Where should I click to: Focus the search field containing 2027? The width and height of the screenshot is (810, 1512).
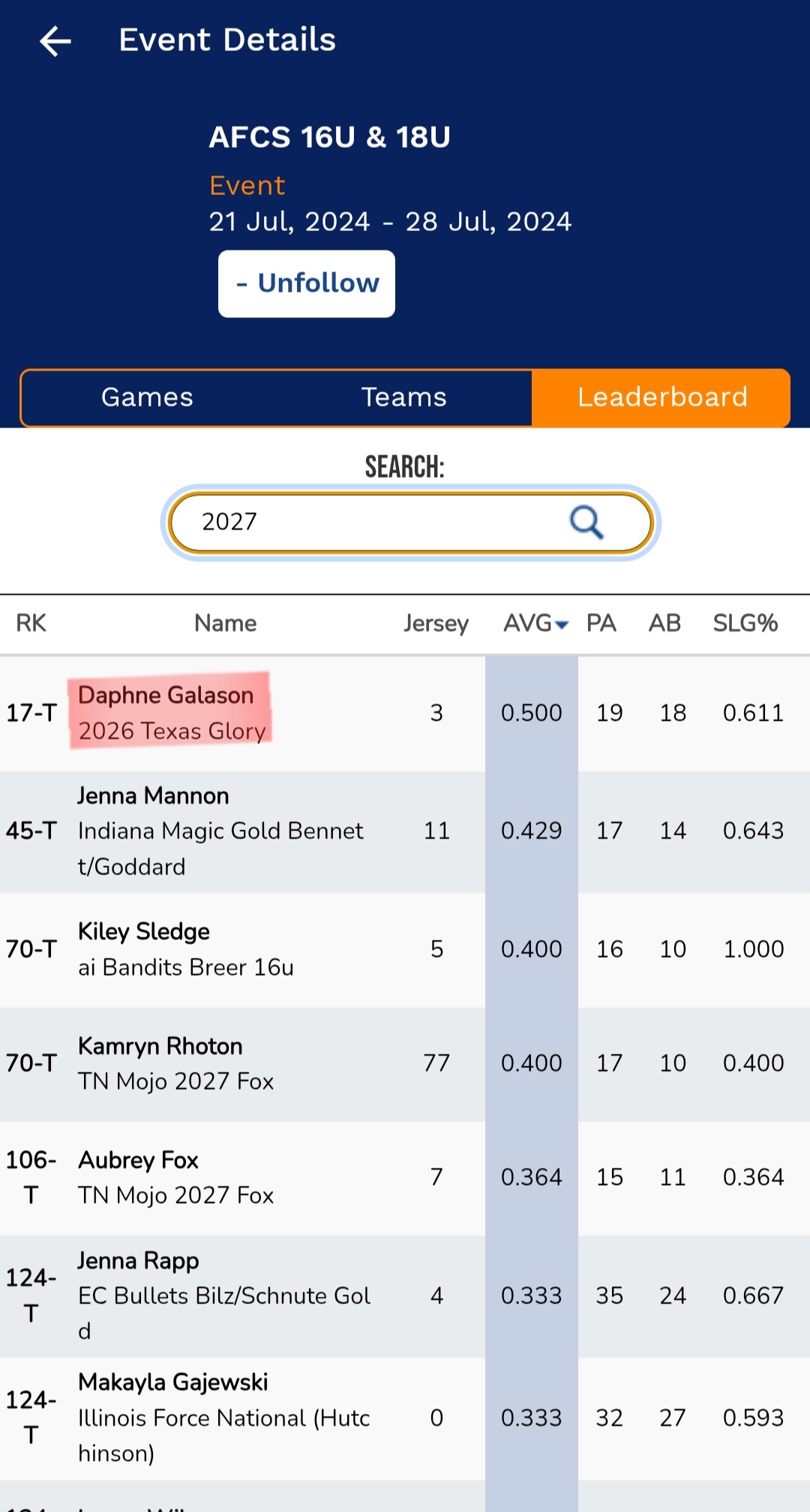tap(410, 522)
